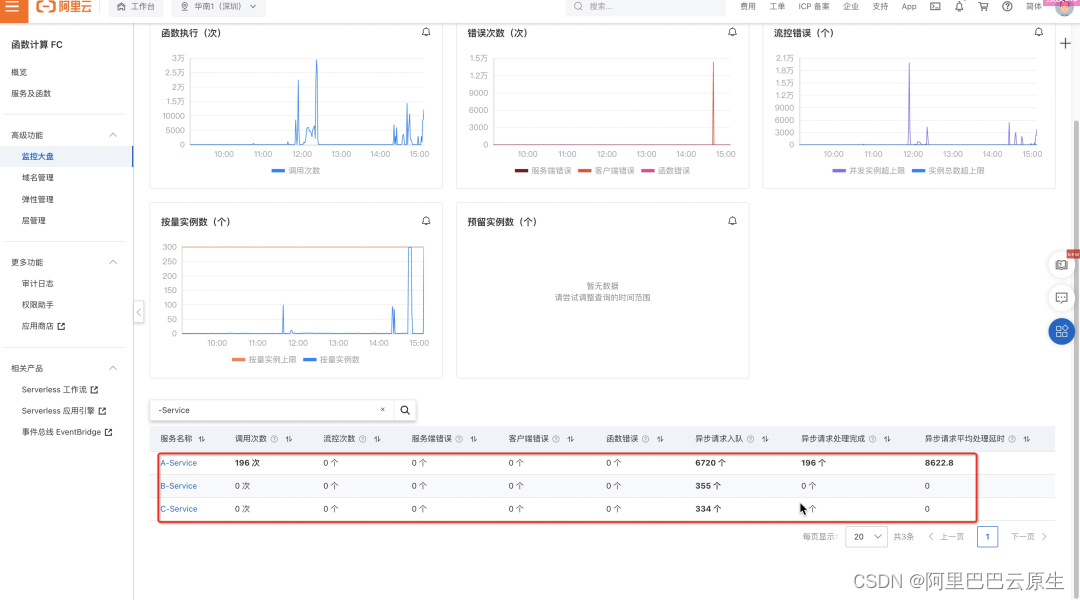
Task: Click page number 1 in the pagination
Action: pyautogui.click(x=987, y=537)
